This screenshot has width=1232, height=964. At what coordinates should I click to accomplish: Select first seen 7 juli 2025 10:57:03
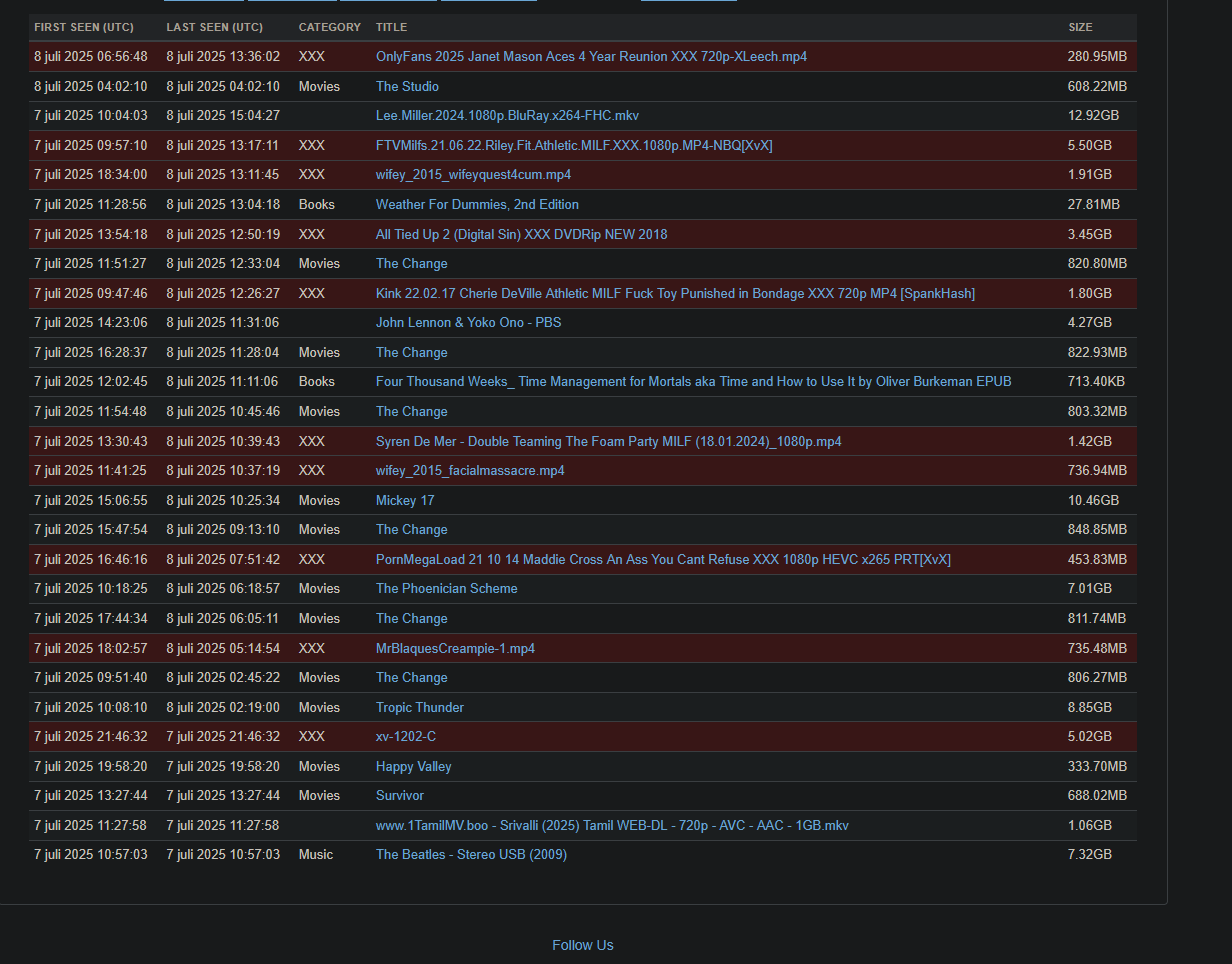(x=90, y=855)
